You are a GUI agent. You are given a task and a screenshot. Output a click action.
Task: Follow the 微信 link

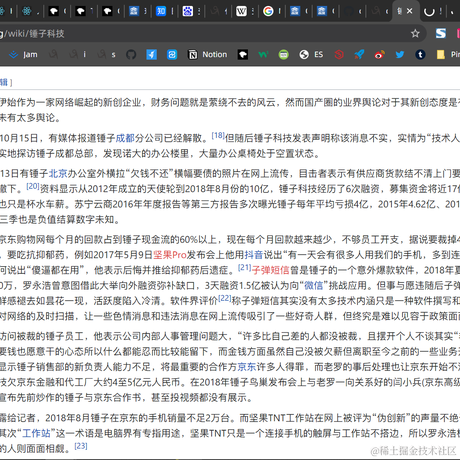coord(313,285)
